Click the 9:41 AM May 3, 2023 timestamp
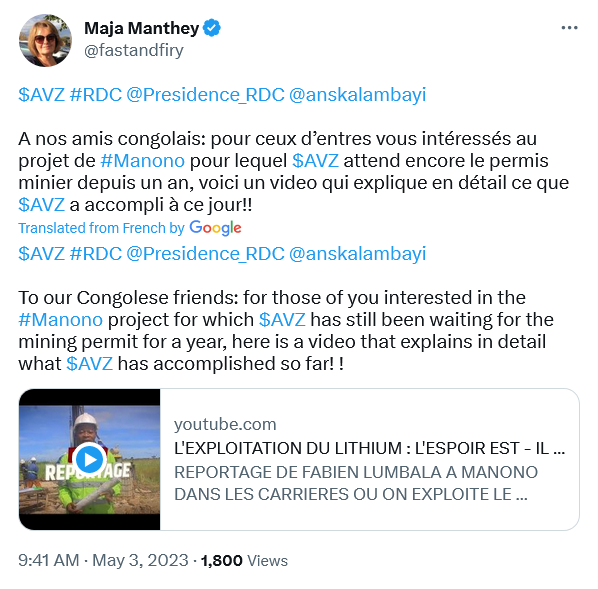598x589 pixels. (103, 560)
